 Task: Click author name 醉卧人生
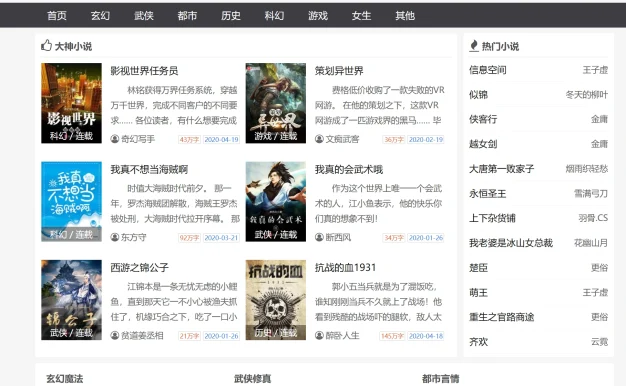point(342,335)
